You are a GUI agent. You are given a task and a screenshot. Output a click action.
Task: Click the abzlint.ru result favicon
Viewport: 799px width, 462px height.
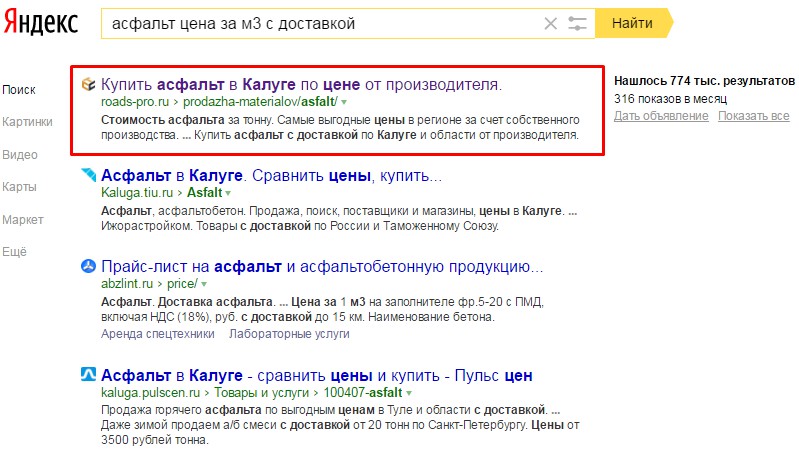89,266
